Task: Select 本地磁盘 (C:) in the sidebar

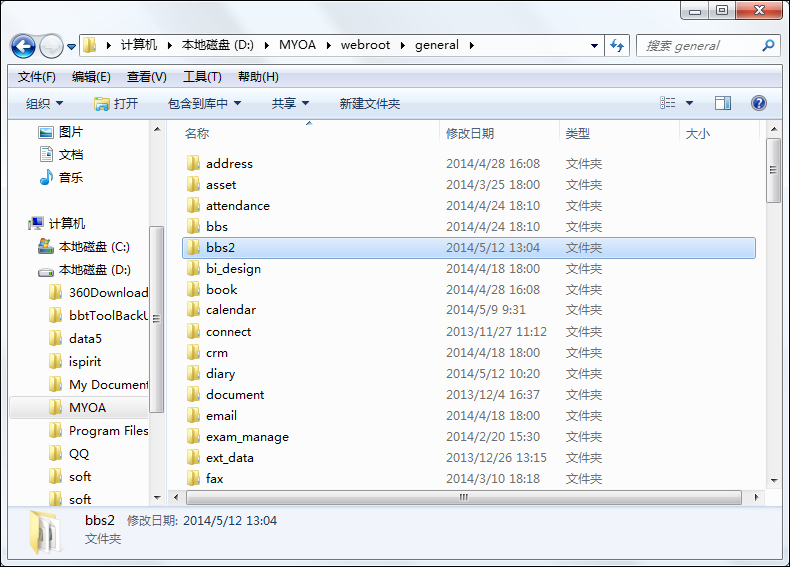Action: [x=84, y=246]
